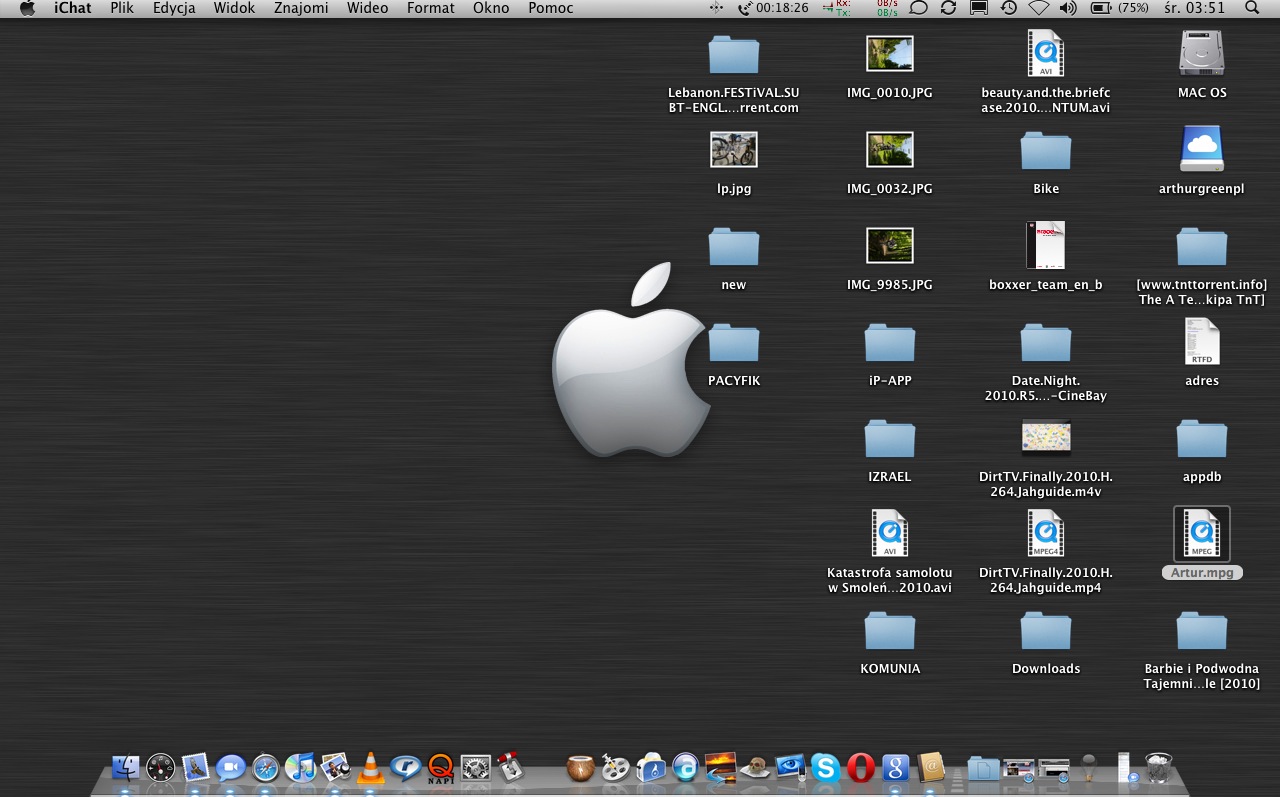Select the Artur.mpg file icon
The height and width of the screenshot is (797, 1280).
[1202, 534]
